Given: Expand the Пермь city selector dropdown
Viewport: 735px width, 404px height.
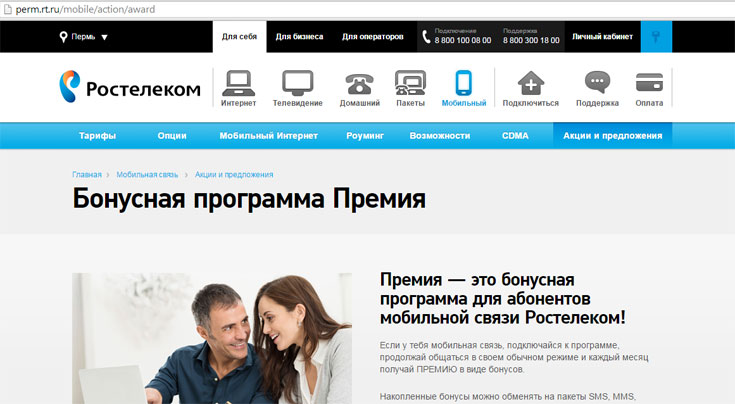Looking at the screenshot, I should coord(84,37).
